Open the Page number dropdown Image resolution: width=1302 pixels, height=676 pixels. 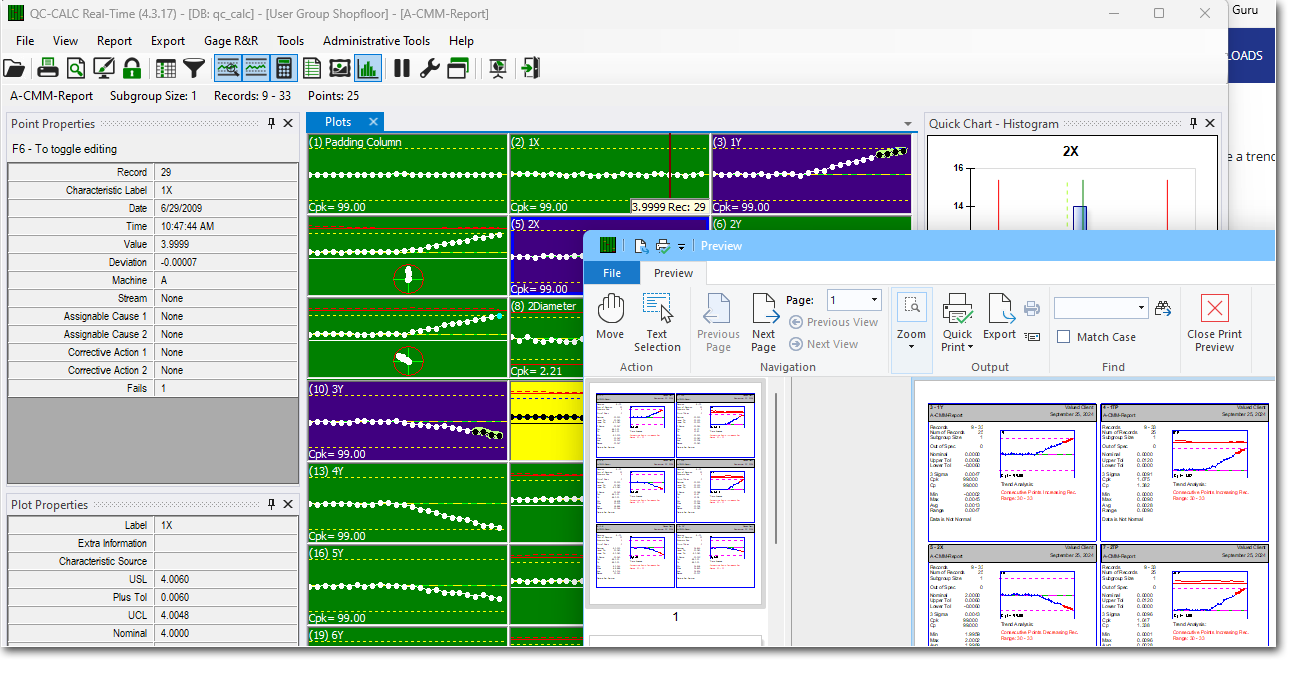click(x=875, y=300)
